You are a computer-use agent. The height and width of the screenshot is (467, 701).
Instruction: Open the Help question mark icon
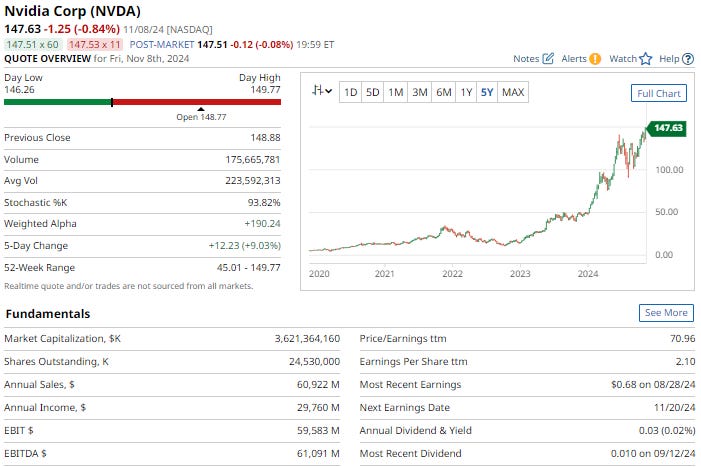[688, 59]
